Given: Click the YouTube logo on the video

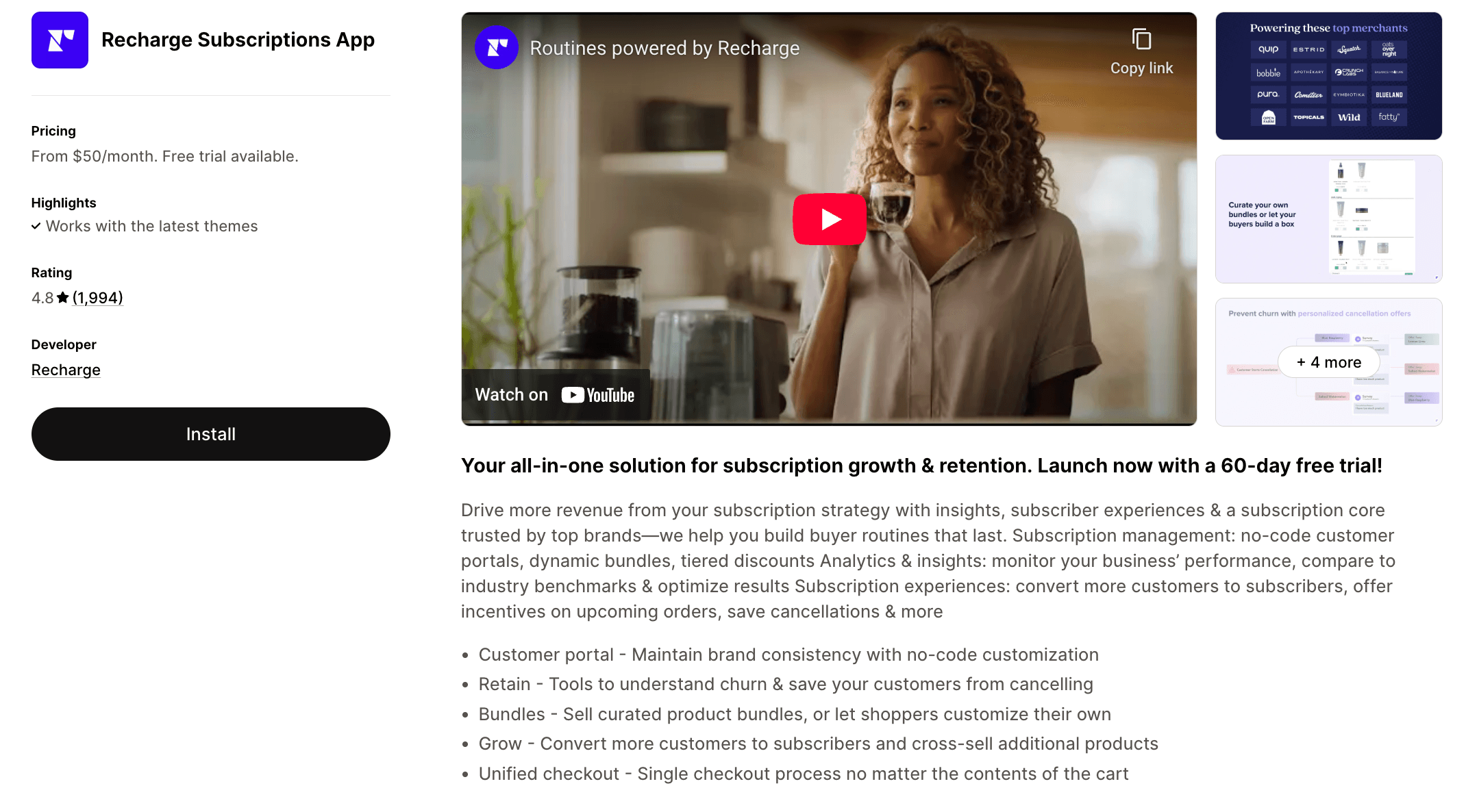Looking at the screenshot, I should click(598, 395).
